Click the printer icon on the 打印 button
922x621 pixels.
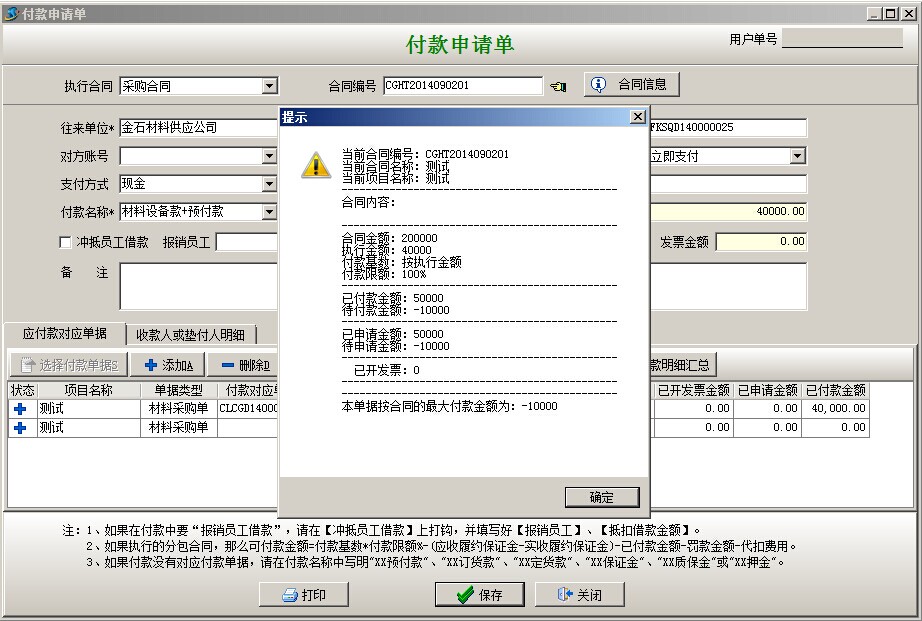[284, 595]
